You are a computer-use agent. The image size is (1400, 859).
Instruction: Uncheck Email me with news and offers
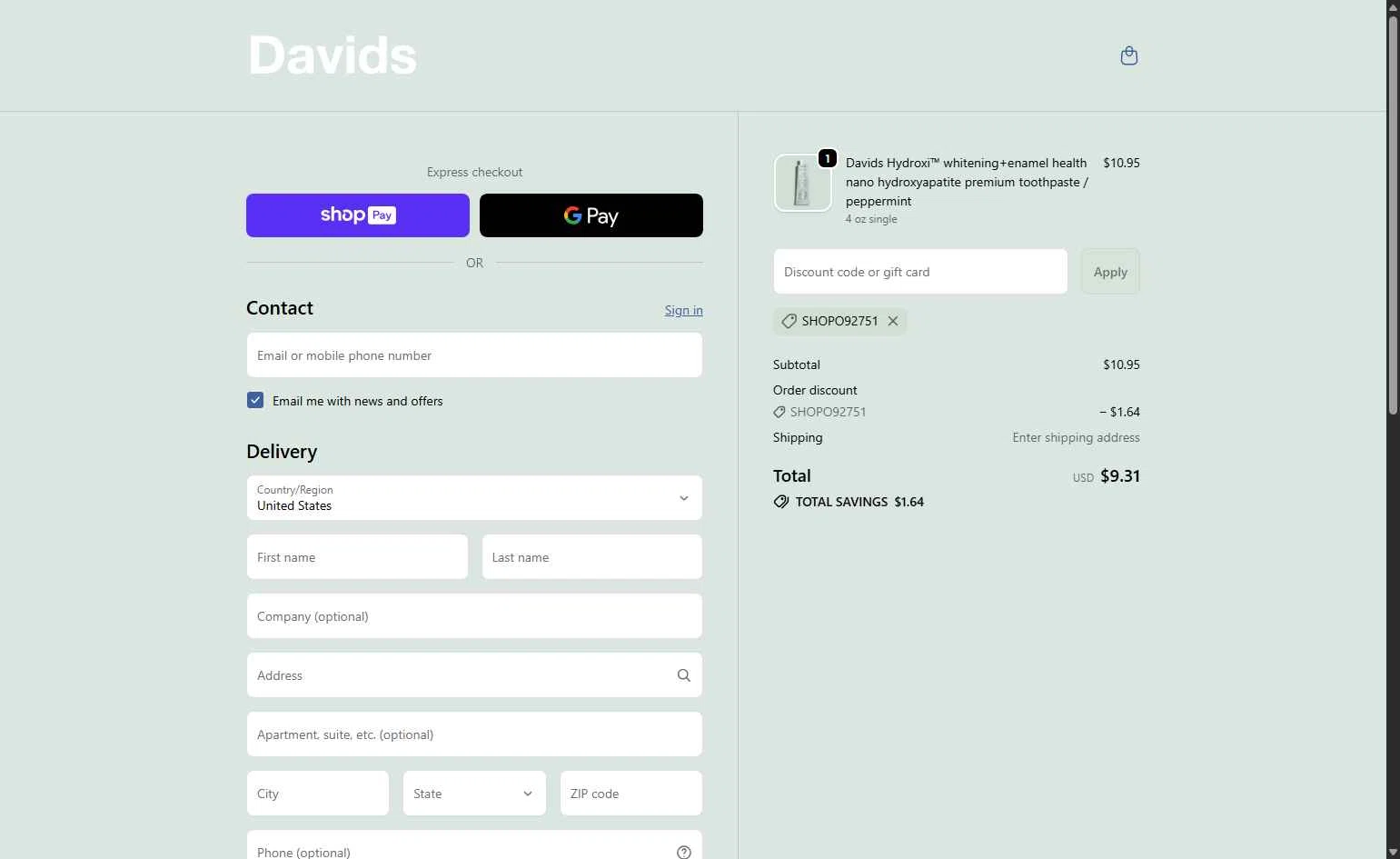click(x=255, y=400)
